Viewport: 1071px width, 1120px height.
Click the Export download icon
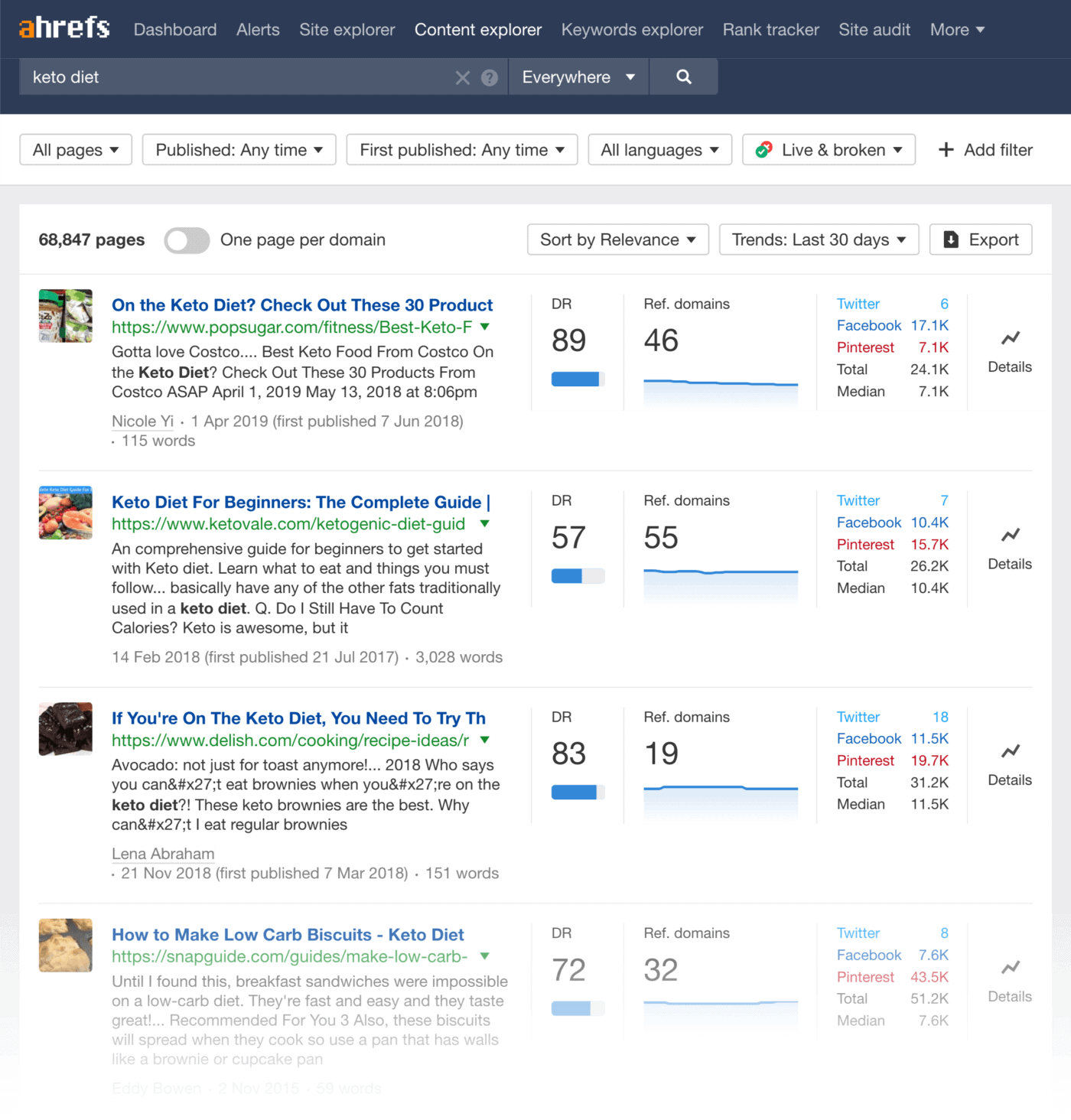click(951, 239)
